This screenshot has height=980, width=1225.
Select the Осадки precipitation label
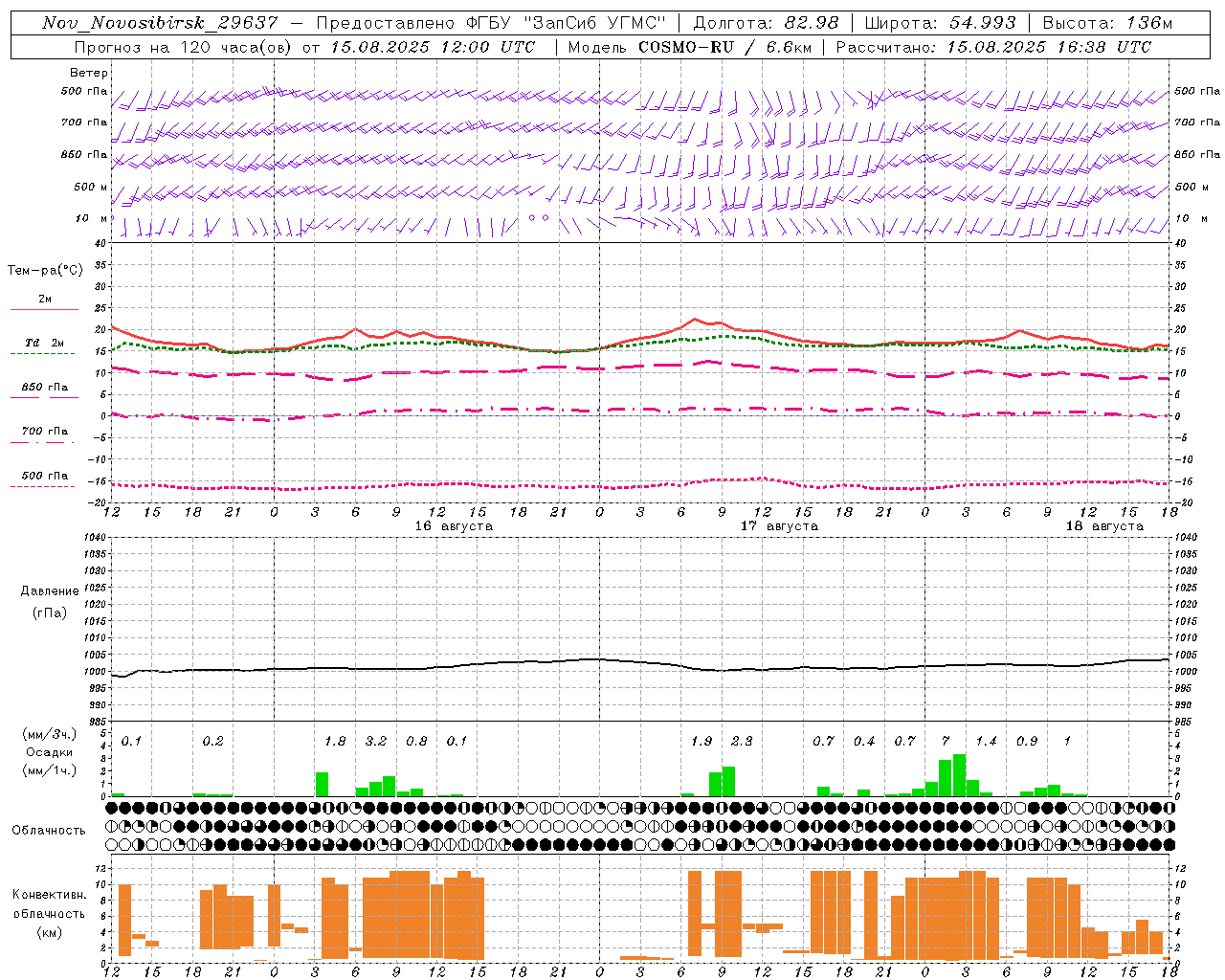point(49,752)
